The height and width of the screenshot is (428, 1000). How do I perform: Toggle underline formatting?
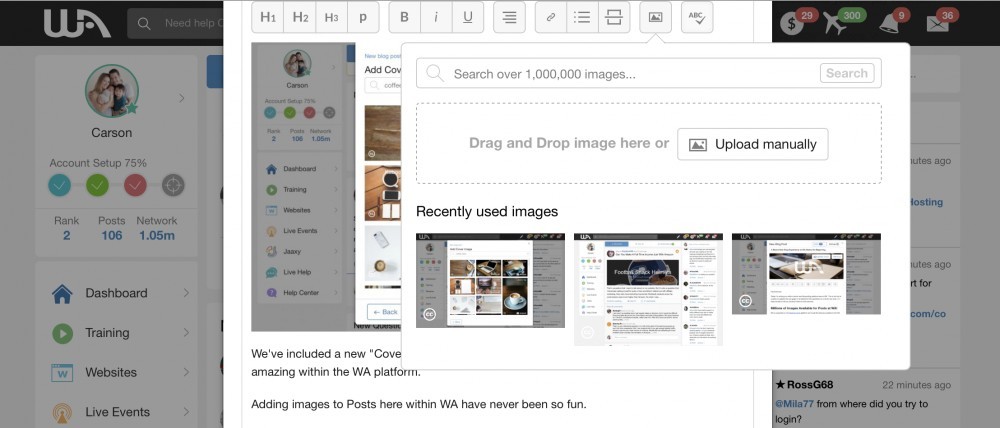(x=468, y=17)
